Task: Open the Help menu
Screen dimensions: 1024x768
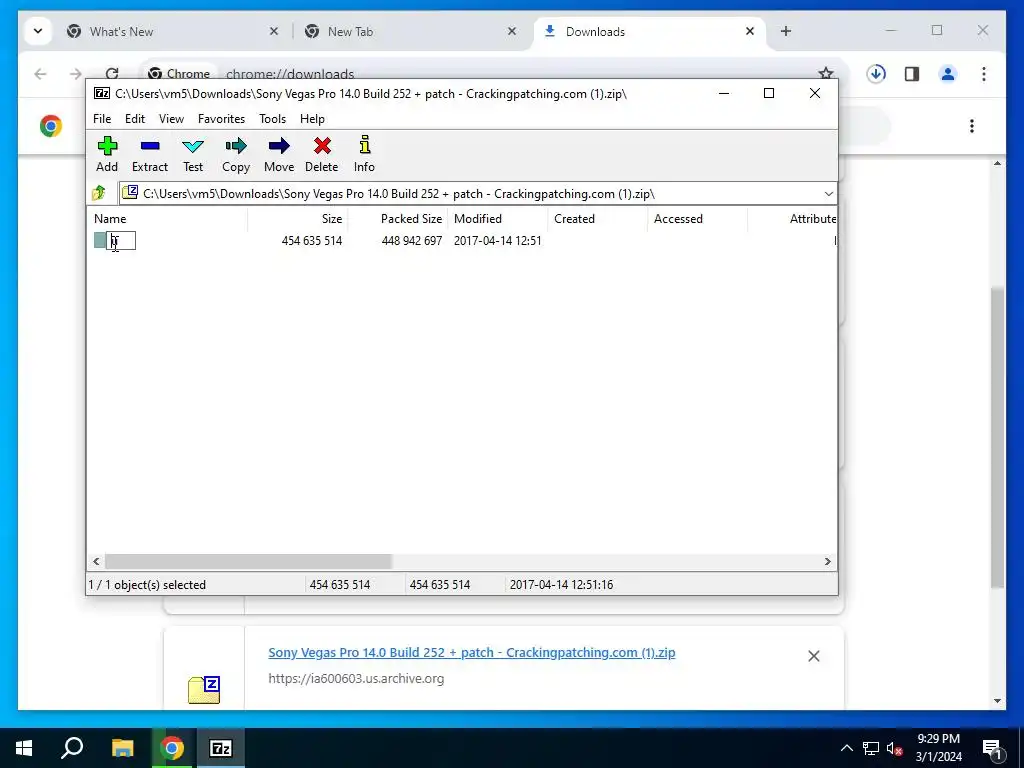Action: click(x=312, y=119)
